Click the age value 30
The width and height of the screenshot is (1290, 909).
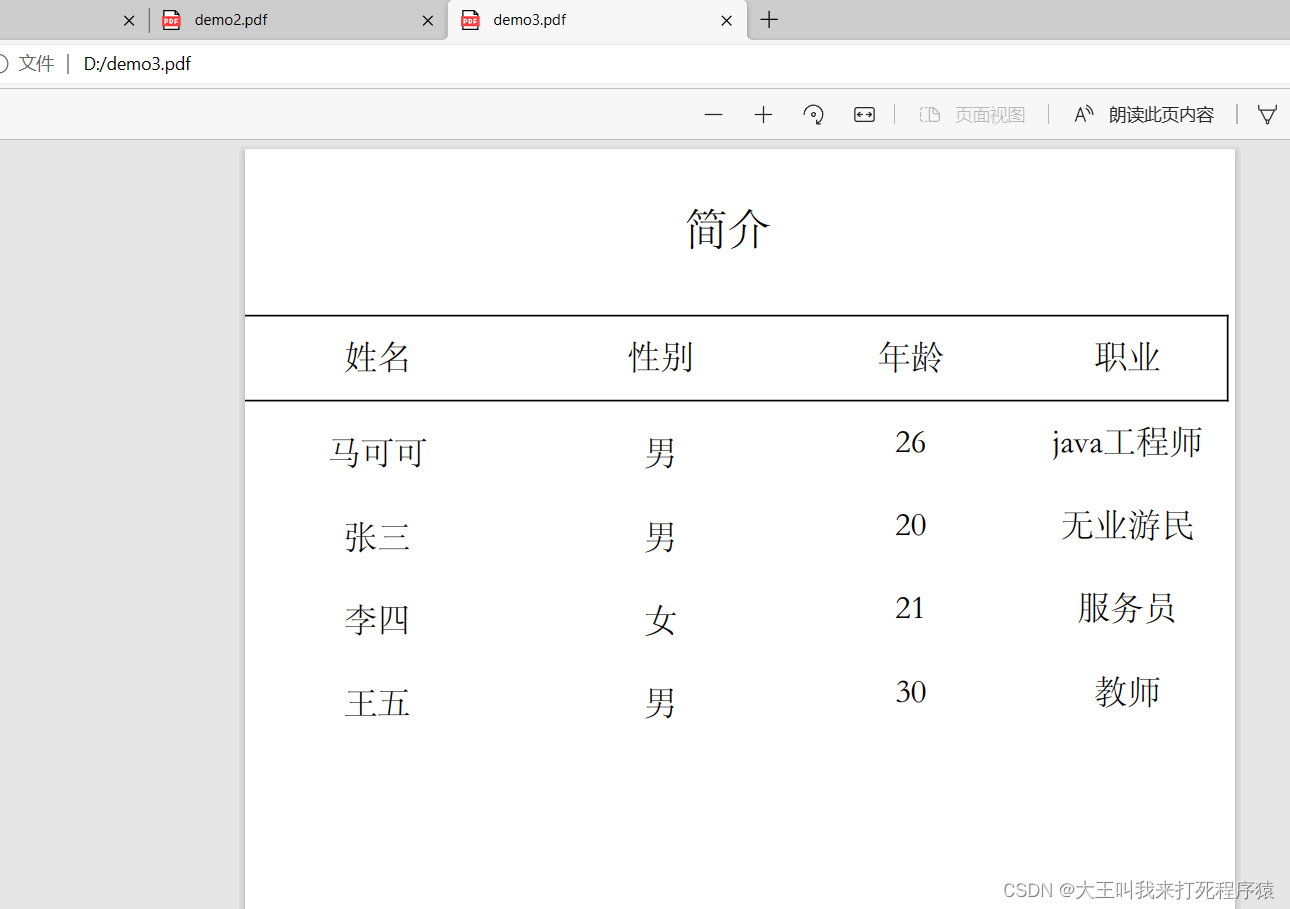pyautogui.click(x=911, y=692)
